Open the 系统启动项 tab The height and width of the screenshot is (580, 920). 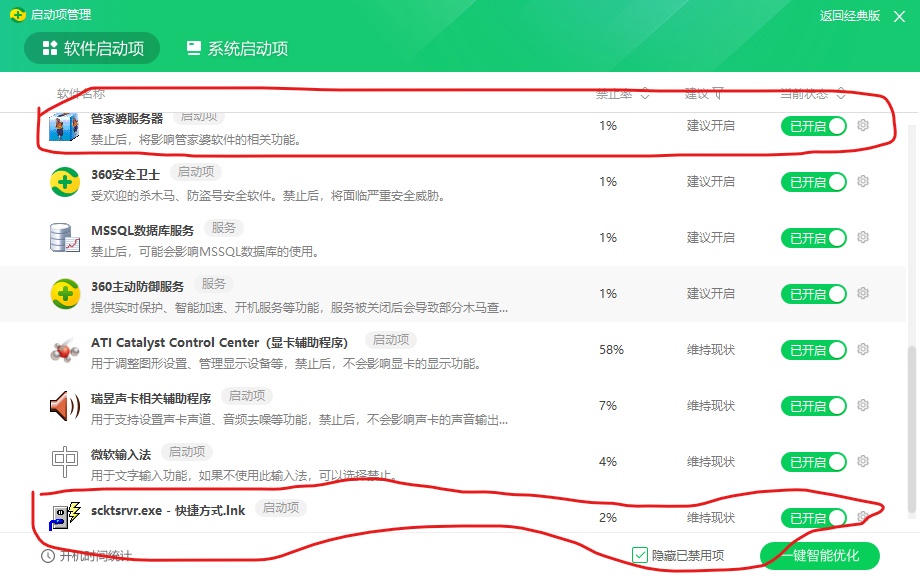[x=237, y=48]
